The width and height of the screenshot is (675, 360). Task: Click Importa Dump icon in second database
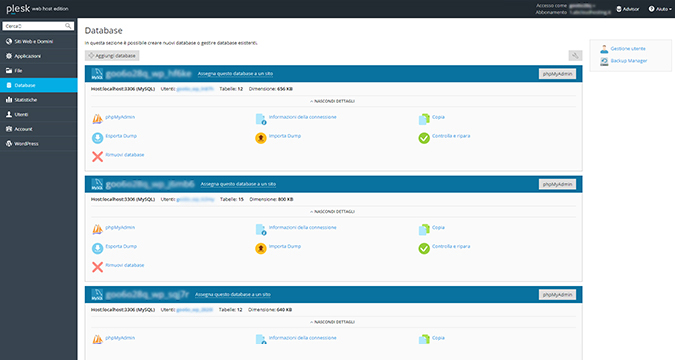point(261,248)
